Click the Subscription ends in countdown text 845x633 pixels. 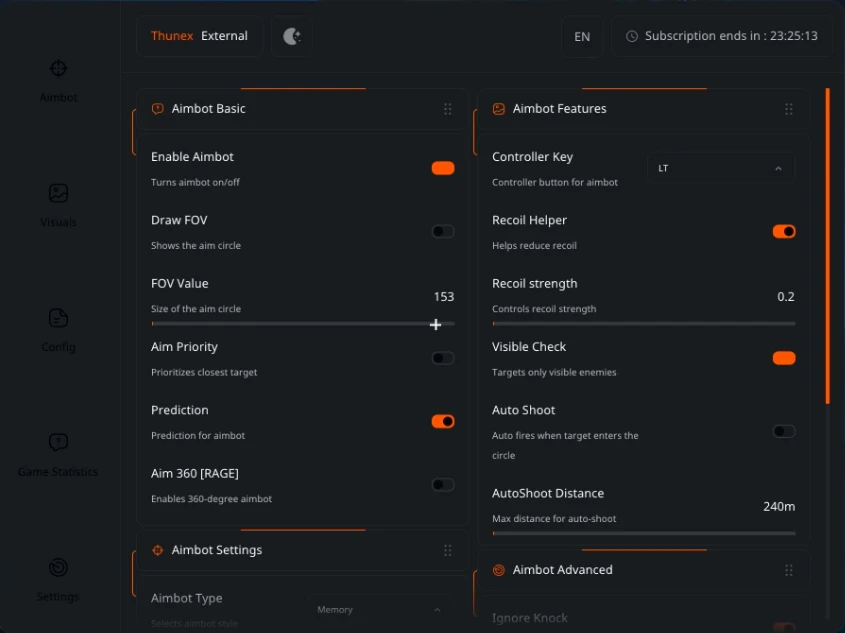(x=731, y=36)
